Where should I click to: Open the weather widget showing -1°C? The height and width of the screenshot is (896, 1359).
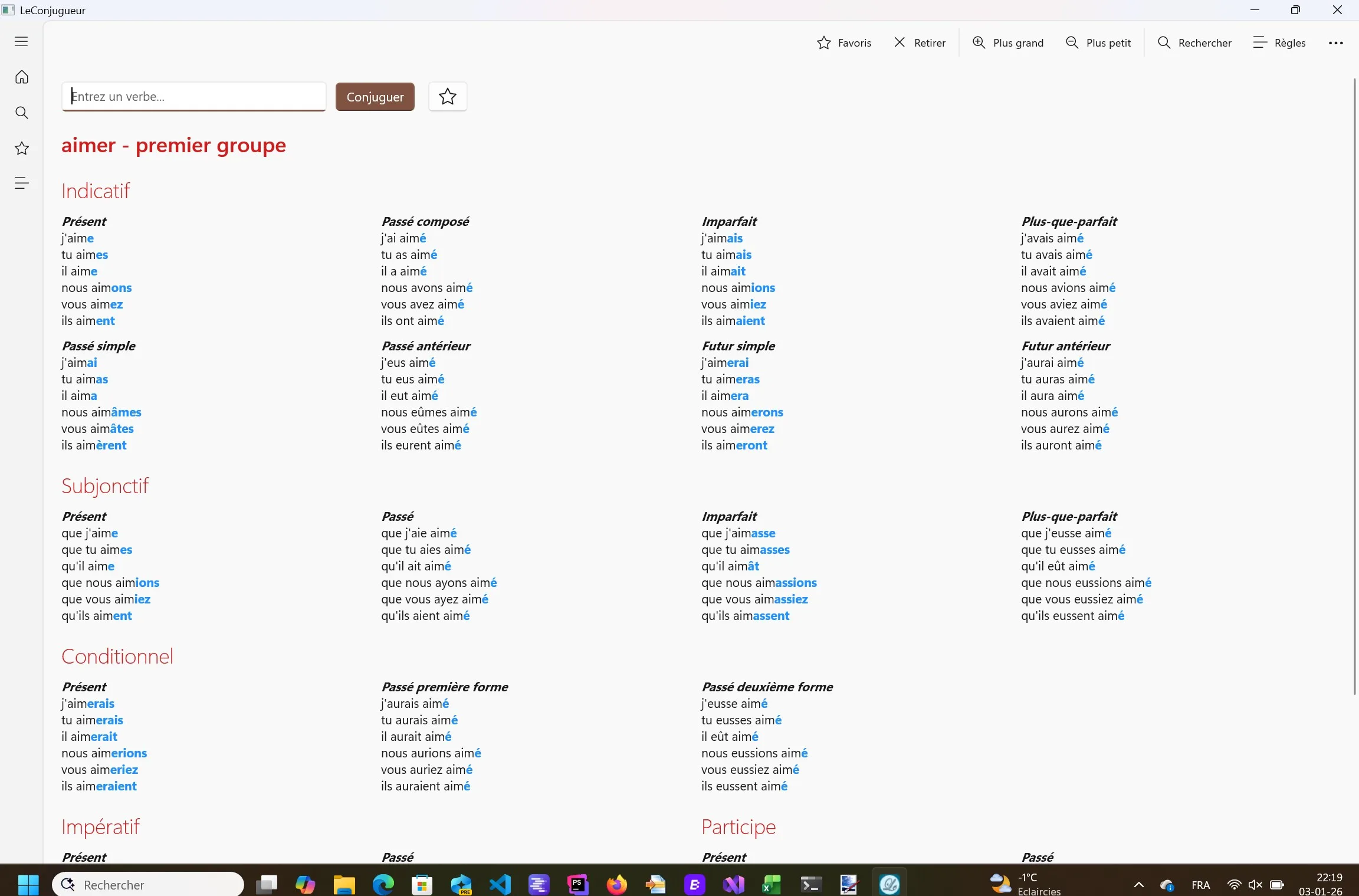1025,884
